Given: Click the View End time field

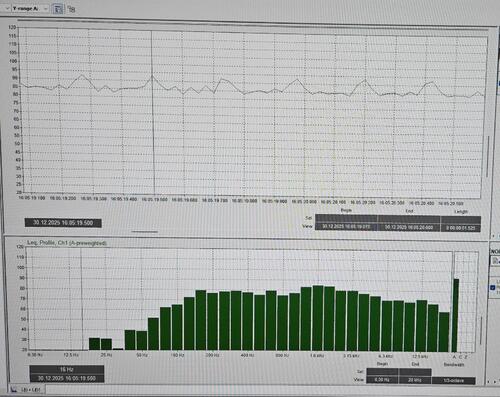Looking at the screenshot, I should pos(409,227).
